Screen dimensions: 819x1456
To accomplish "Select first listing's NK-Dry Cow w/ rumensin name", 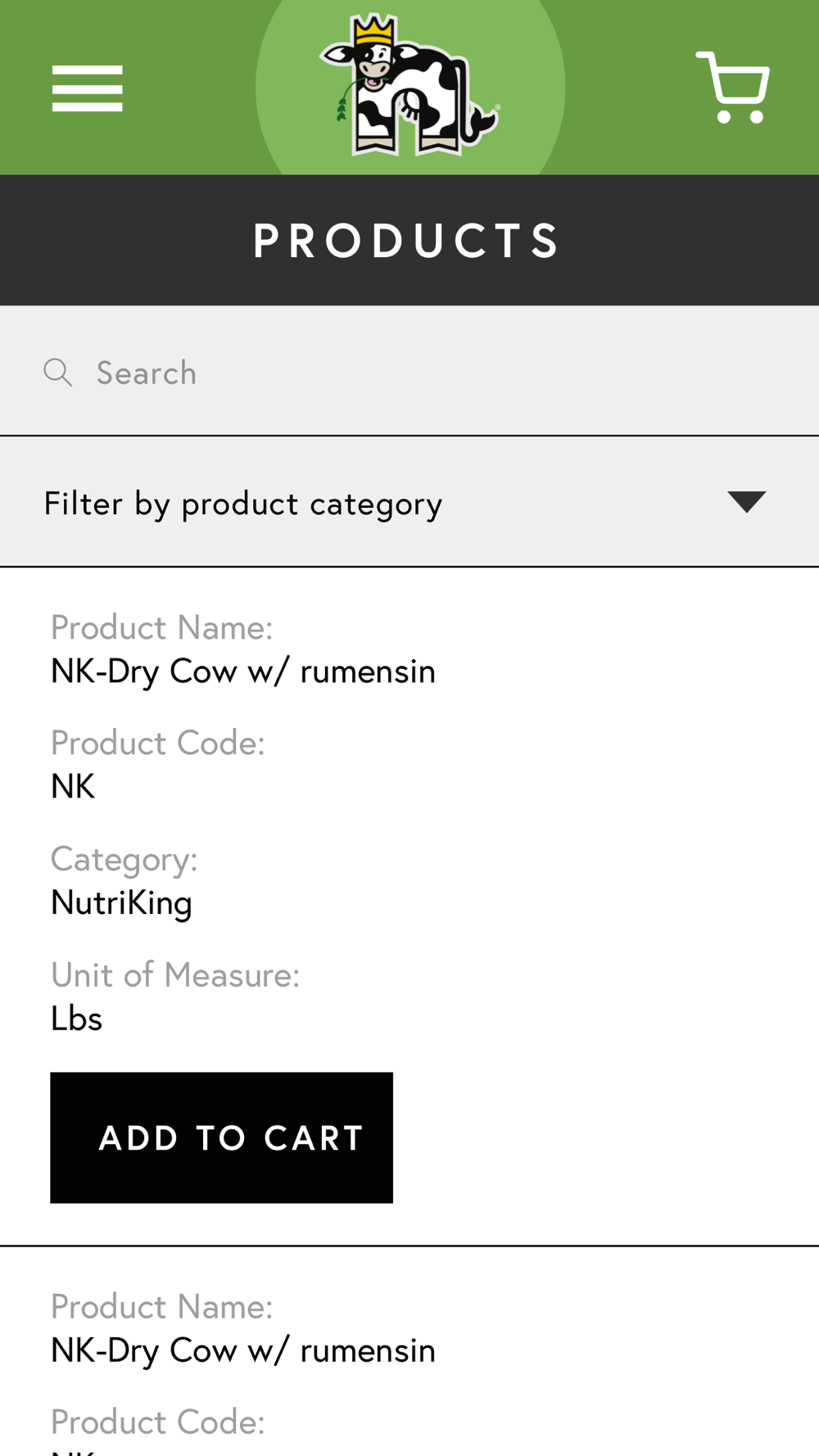I will tap(243, 671).
